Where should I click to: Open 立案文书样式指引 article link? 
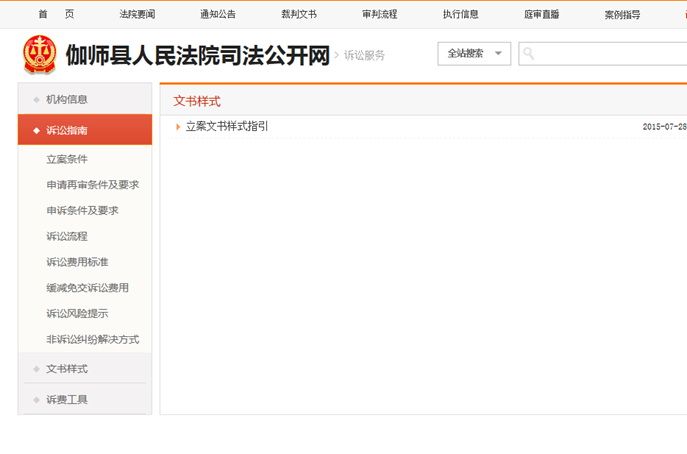tap(227, 127)
